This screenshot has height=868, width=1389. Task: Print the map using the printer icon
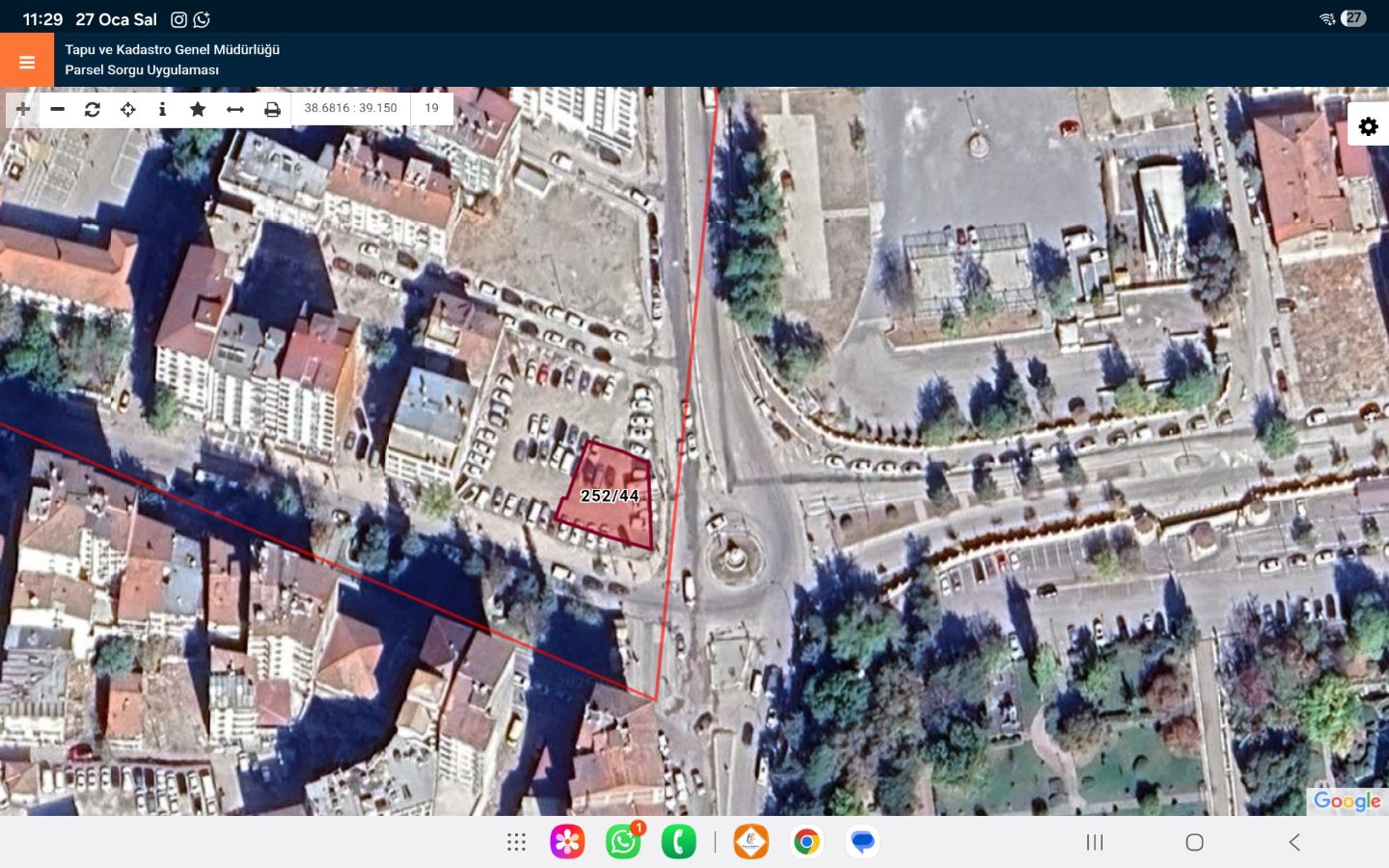tap(272, 109)
